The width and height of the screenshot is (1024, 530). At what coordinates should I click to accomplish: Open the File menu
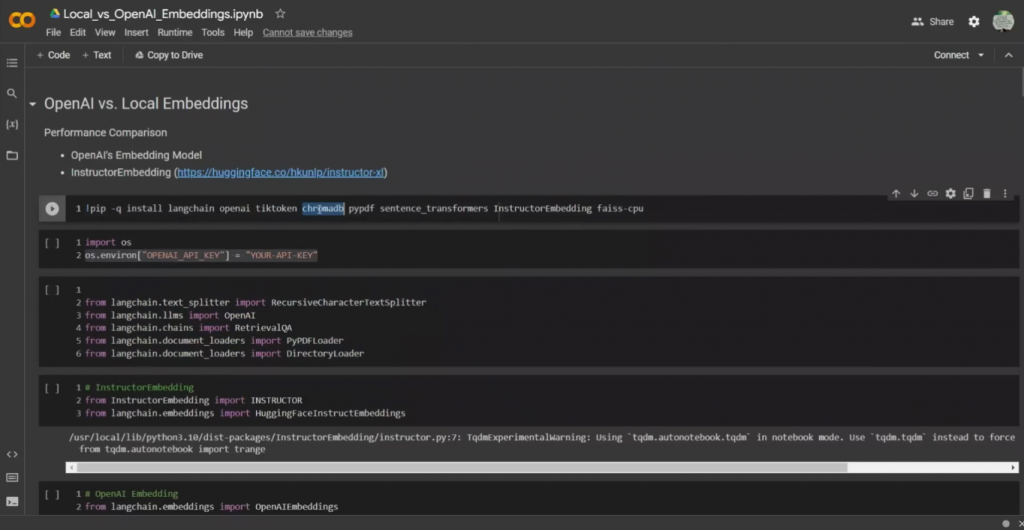coord(54,33)
